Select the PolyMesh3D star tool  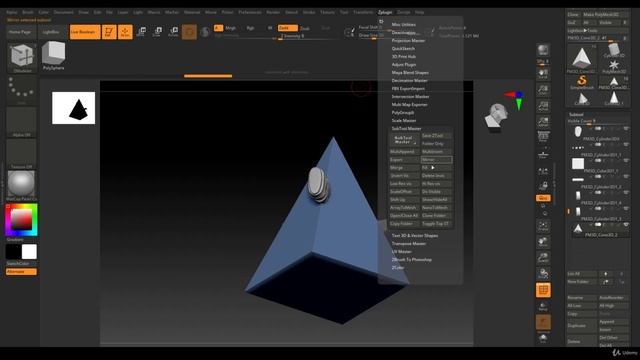click(x=614, y=67)
